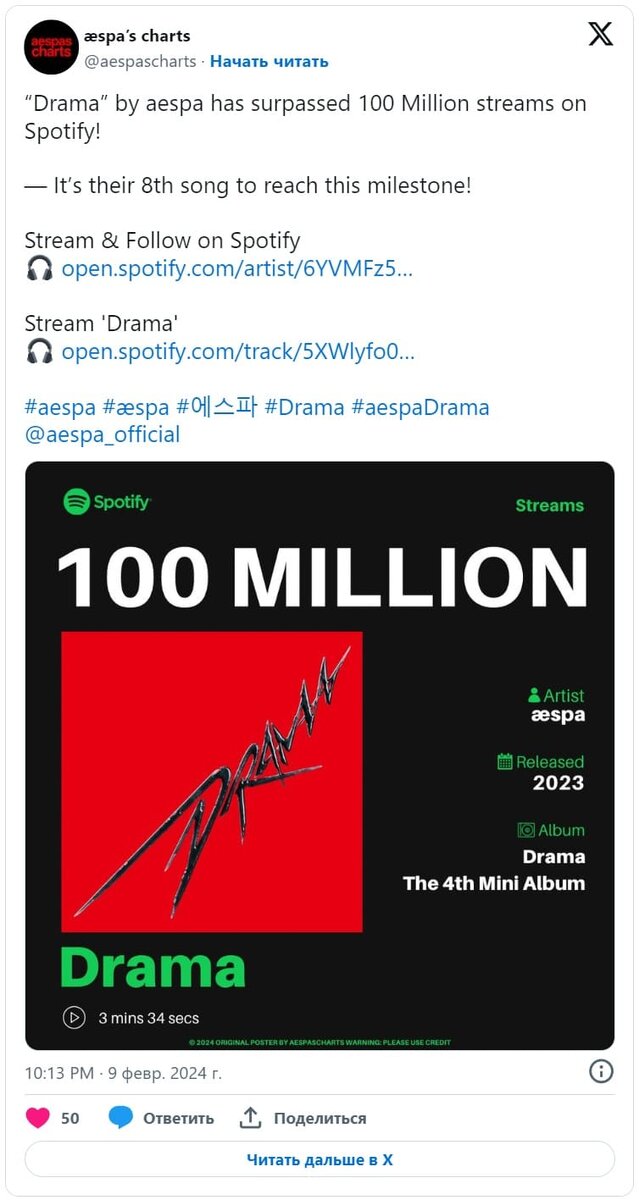Screen dimensions: 639x1200
Task: Click the share upload arrow icon
Action: pyautogui.click(x=251, y=1118)
